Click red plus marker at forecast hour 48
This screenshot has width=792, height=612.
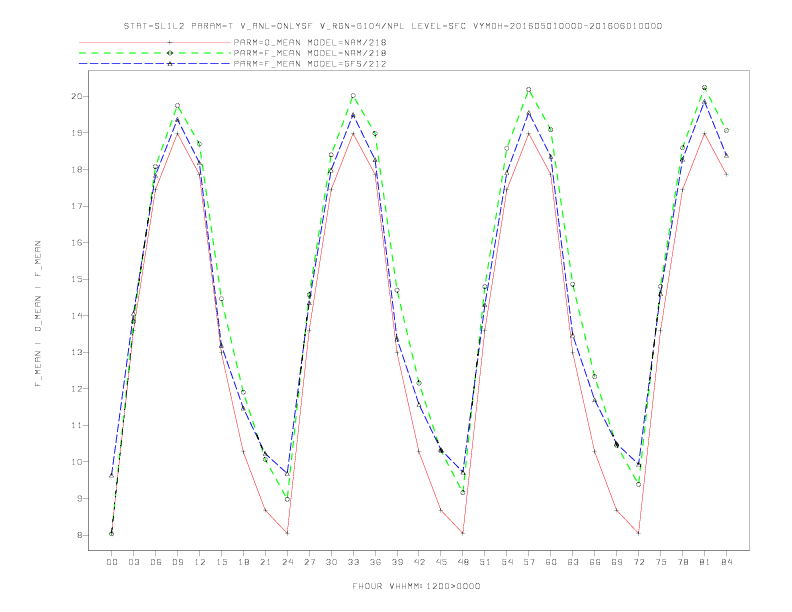tap(463, 533)
